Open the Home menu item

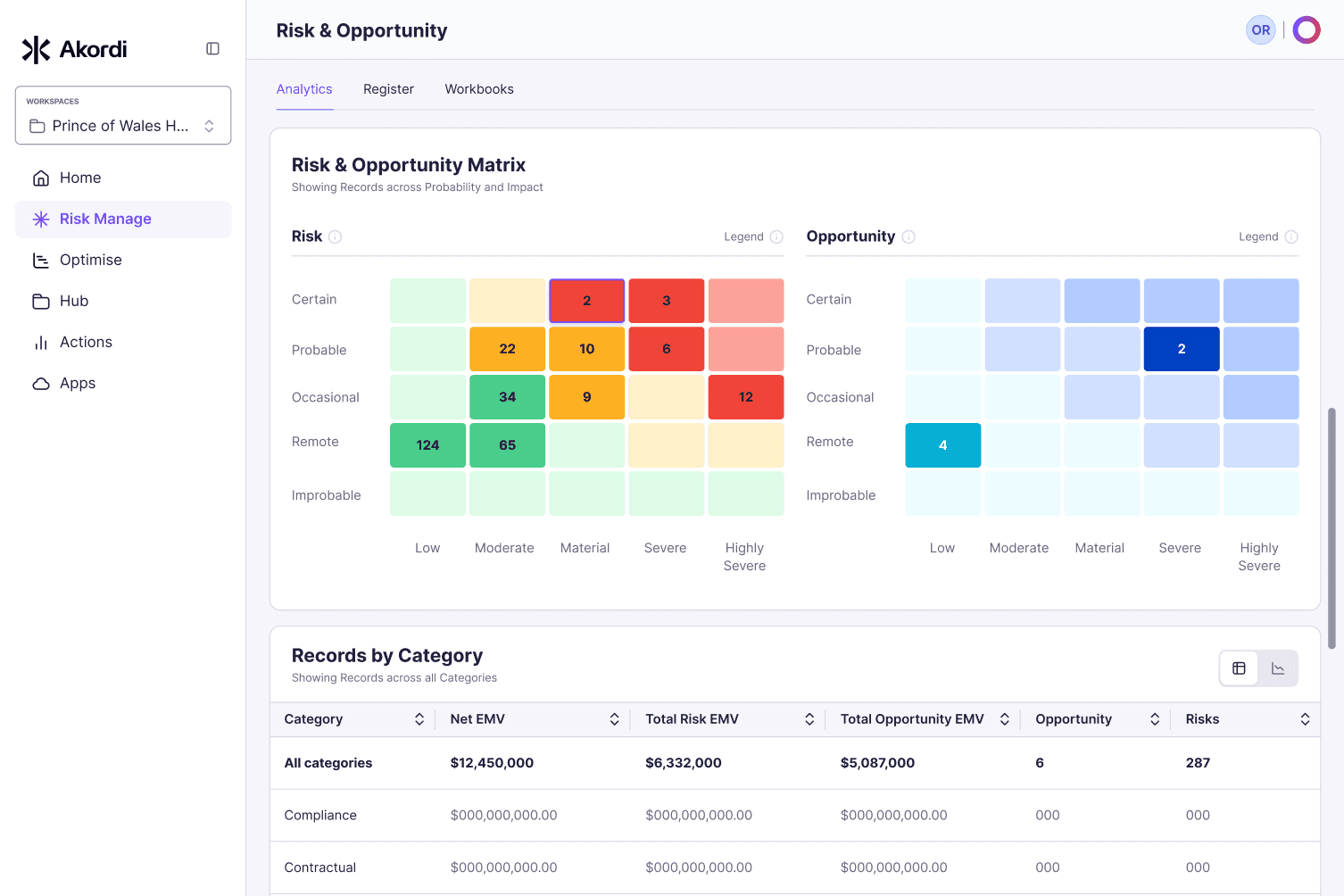[x=123, y=178]
